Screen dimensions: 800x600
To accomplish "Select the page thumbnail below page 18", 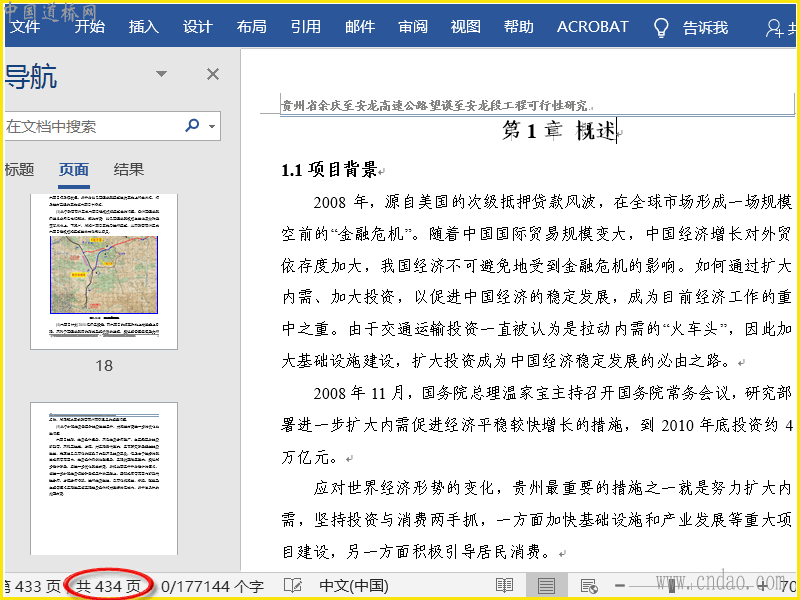I will tap(104, 479).
